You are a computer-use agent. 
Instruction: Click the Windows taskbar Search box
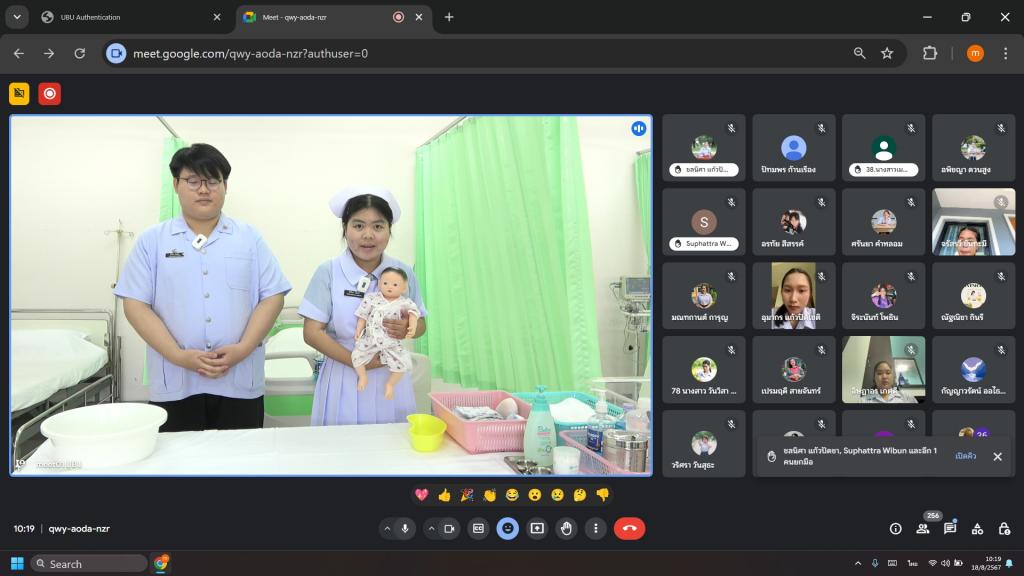[x=90, y=564]
